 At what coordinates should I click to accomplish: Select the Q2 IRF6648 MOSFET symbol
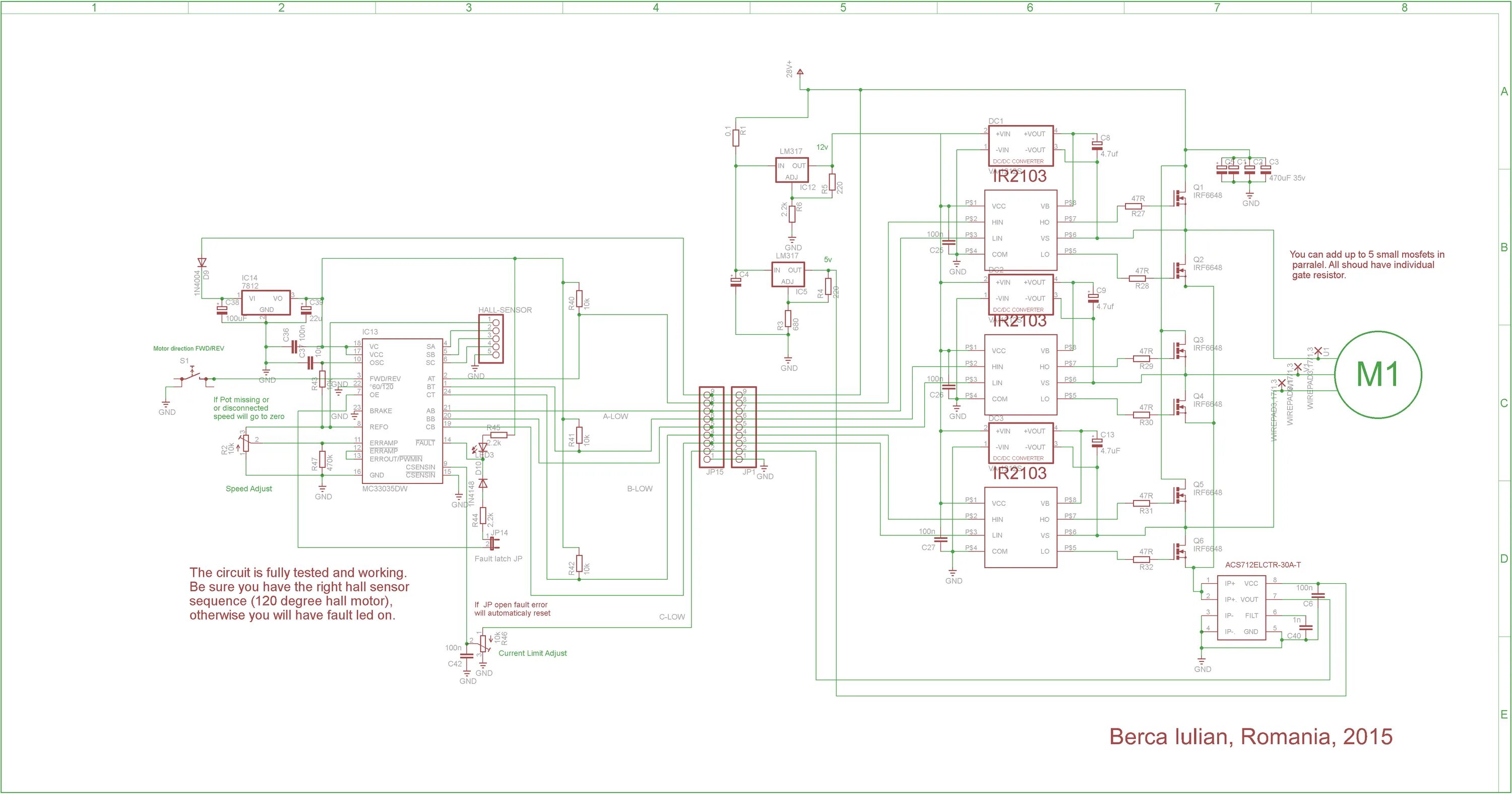(x=1179, y=270)
